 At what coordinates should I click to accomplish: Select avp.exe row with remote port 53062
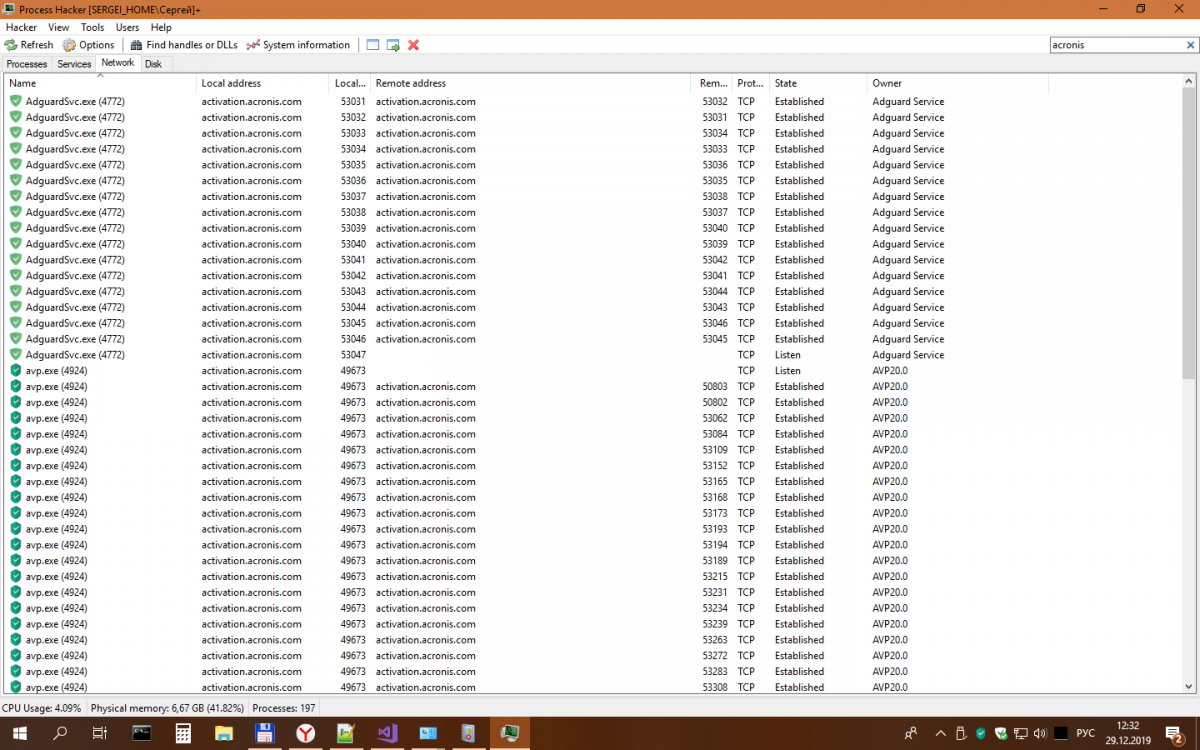coord(592,418)
